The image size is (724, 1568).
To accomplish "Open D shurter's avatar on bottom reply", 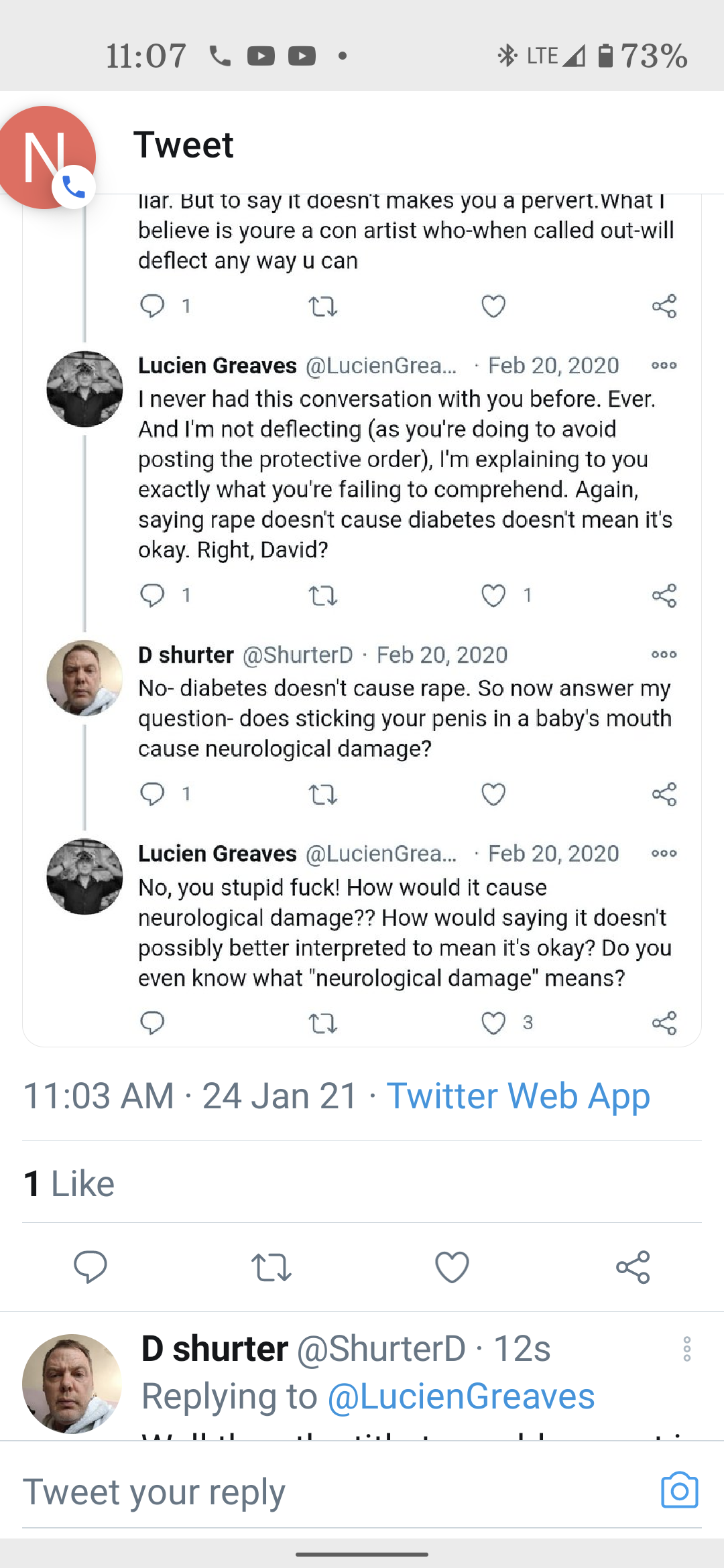I will (x=72, y=1384).
